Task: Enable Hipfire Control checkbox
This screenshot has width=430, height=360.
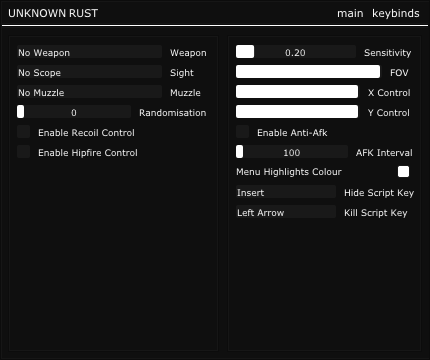Action: [23, 152]
